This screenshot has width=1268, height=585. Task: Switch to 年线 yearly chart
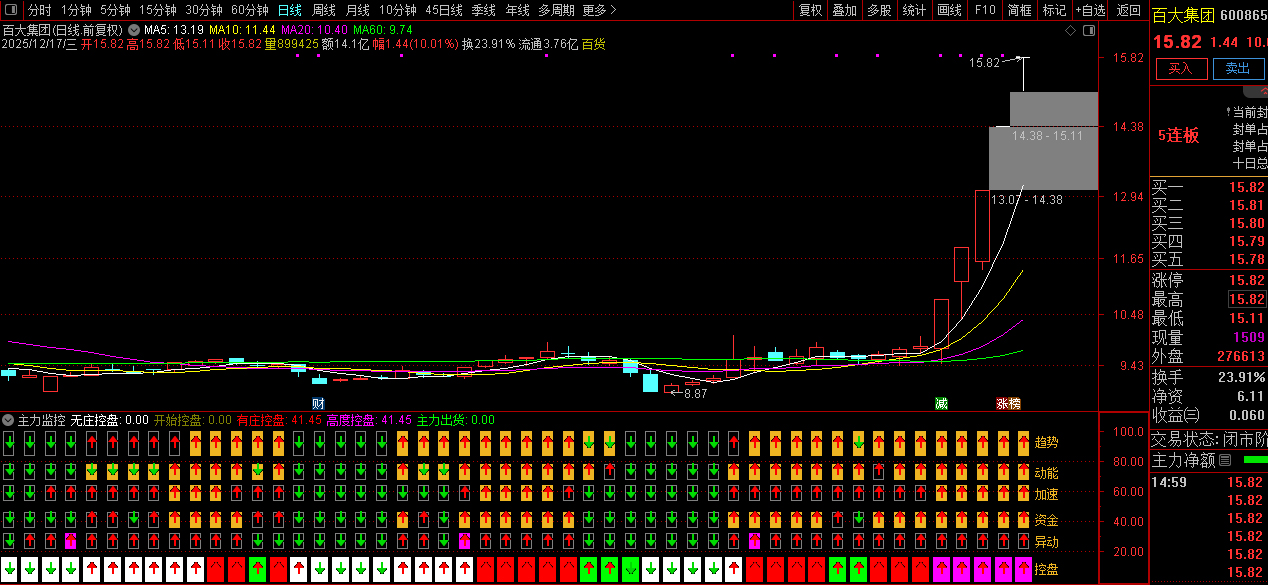click(x=517, y=10)
